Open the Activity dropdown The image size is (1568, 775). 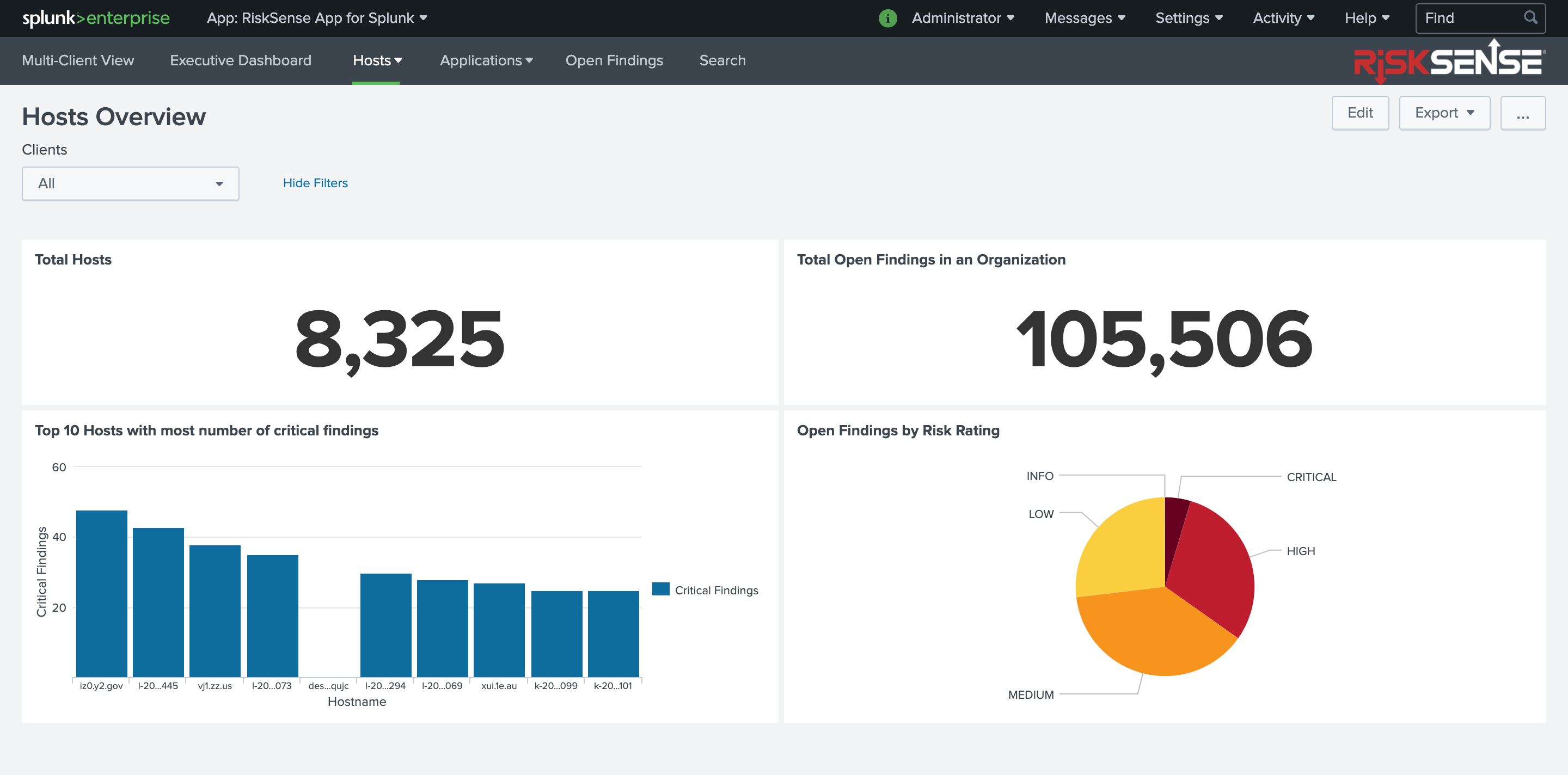[1283, 19]
